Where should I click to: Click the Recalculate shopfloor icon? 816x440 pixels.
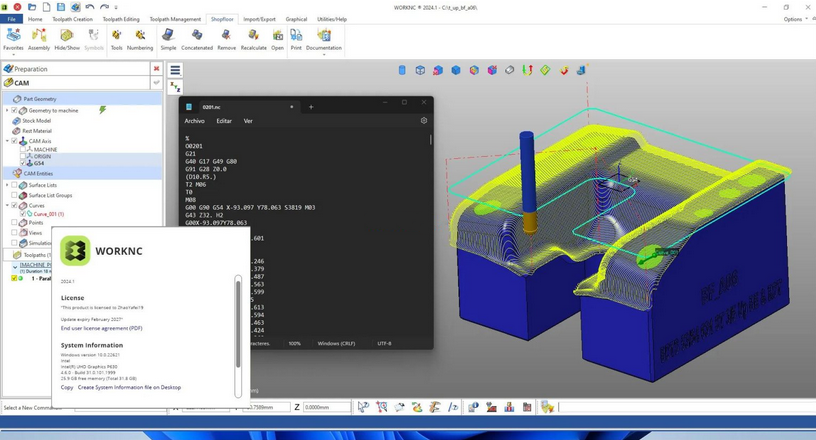[x=253, y=40]
